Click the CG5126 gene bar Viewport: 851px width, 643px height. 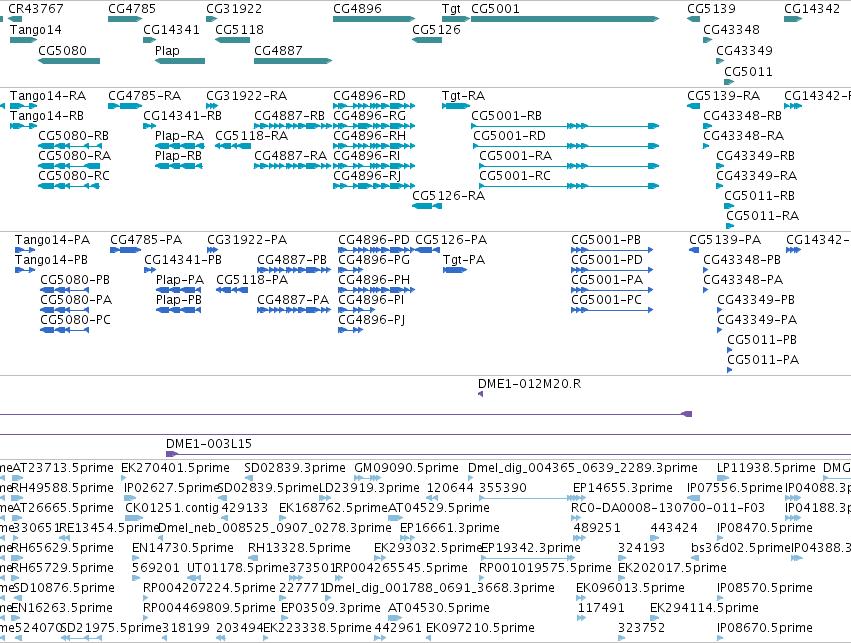(x=427, y=40)
